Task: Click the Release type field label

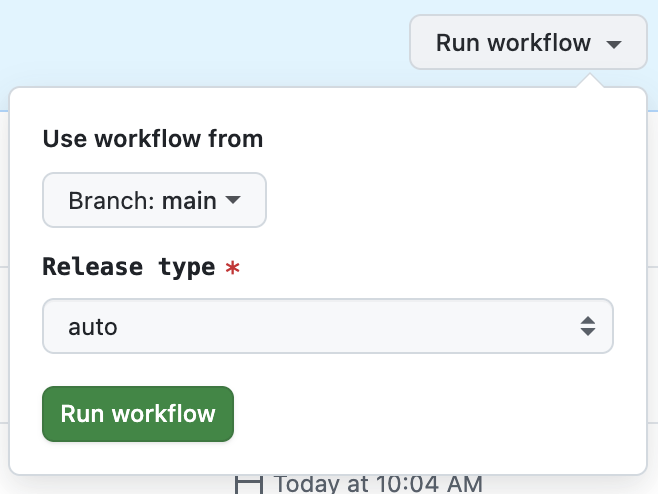Action: tap(129, 267)
